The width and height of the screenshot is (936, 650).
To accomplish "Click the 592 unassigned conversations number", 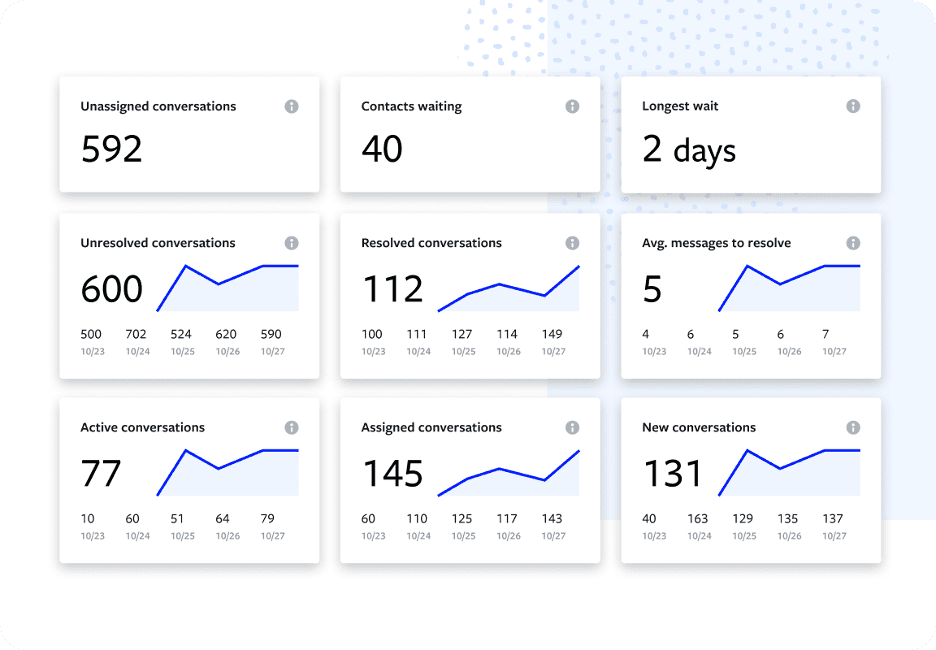I will point(112,149).
